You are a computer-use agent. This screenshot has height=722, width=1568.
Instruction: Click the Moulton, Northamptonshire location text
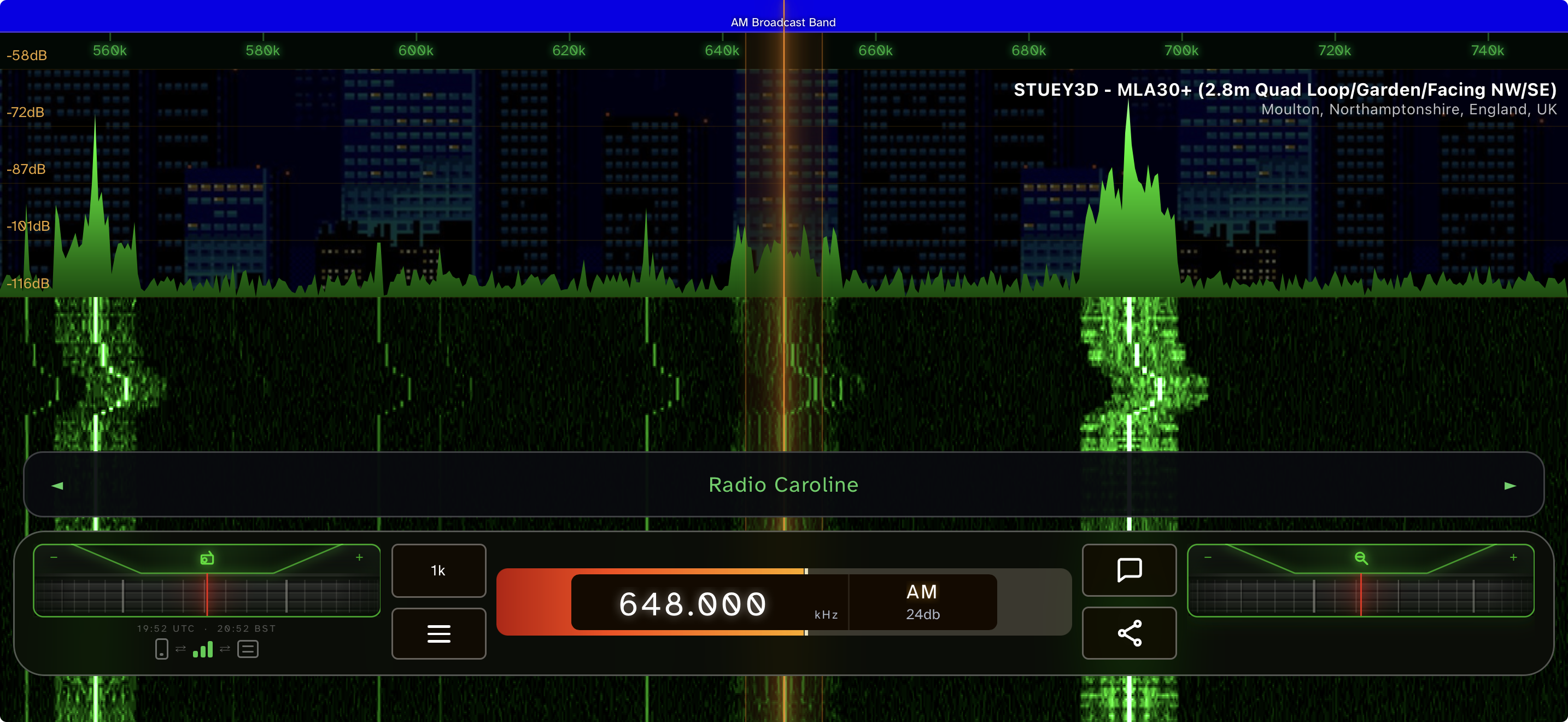[1408, 109]
